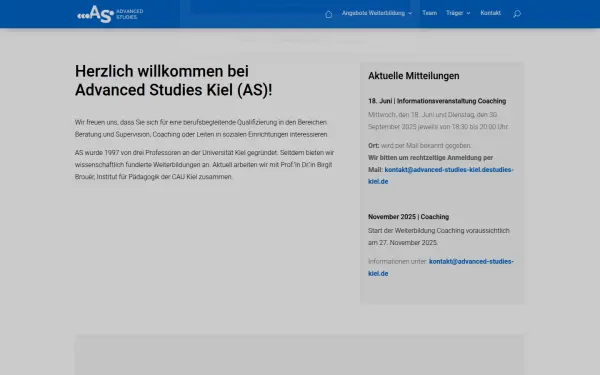This screenshot has width=600, height=375.
Task: Click the 'Herzlich willkommen bei Advanced Studies Kiel' heading
Action: pyautogui.click(x=173, y=81)
